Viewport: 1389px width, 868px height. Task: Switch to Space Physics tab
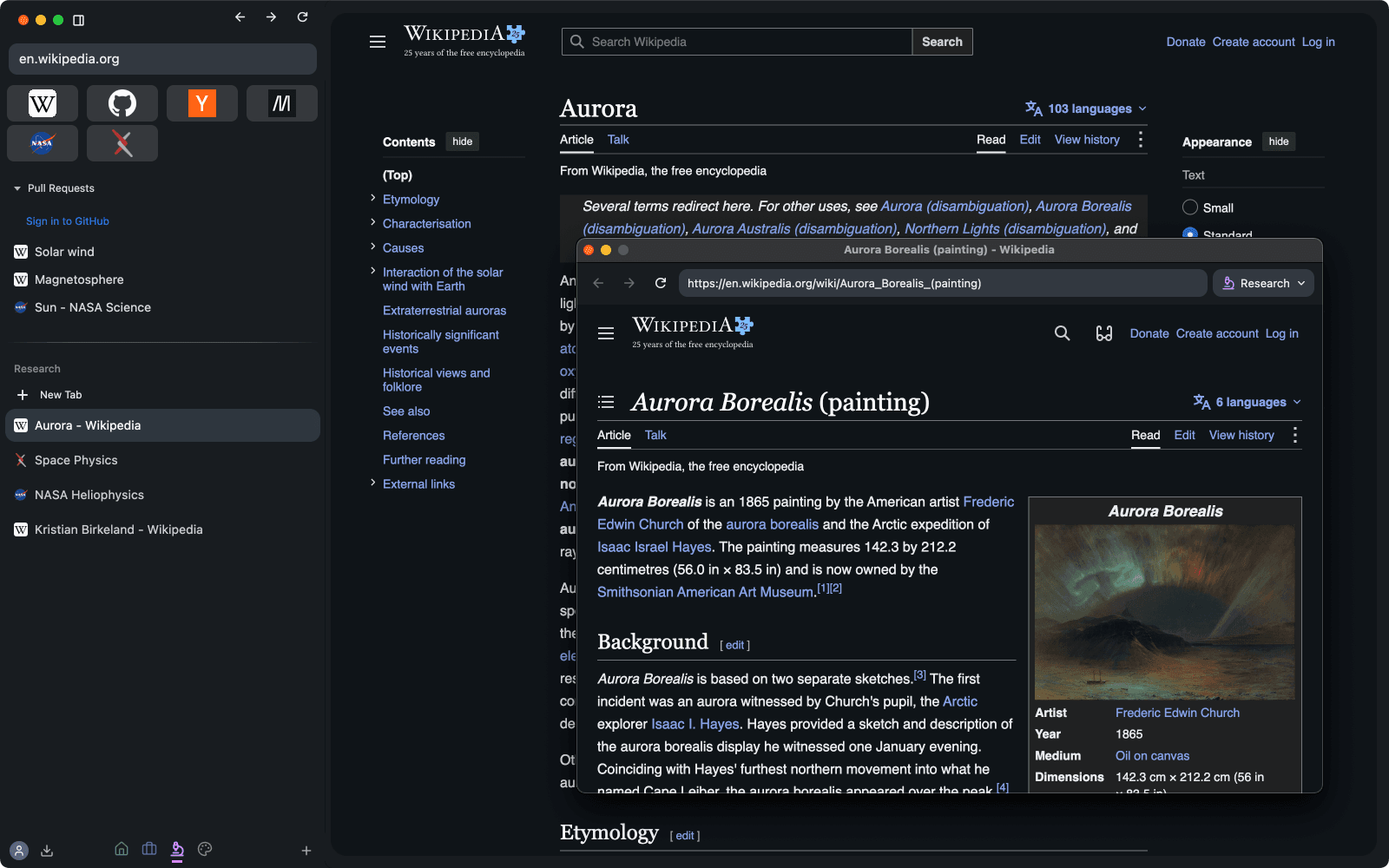click(x=162, y=460)
